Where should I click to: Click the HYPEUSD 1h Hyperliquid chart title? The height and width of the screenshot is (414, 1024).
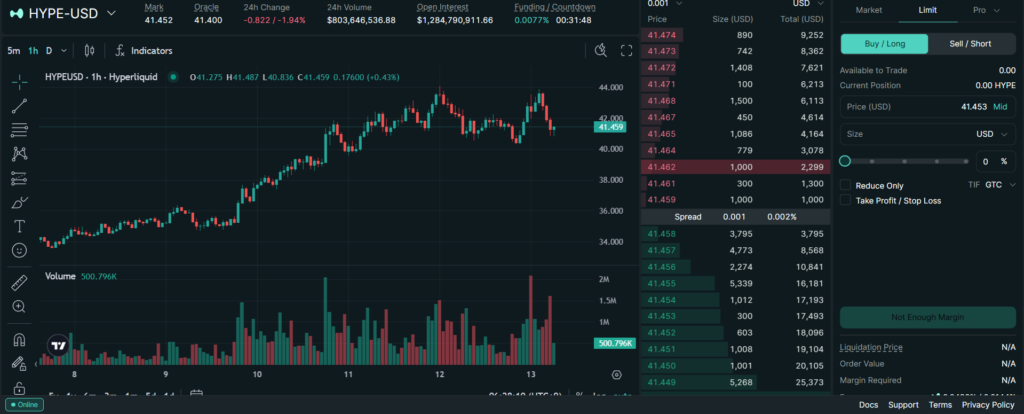point(101,77)
